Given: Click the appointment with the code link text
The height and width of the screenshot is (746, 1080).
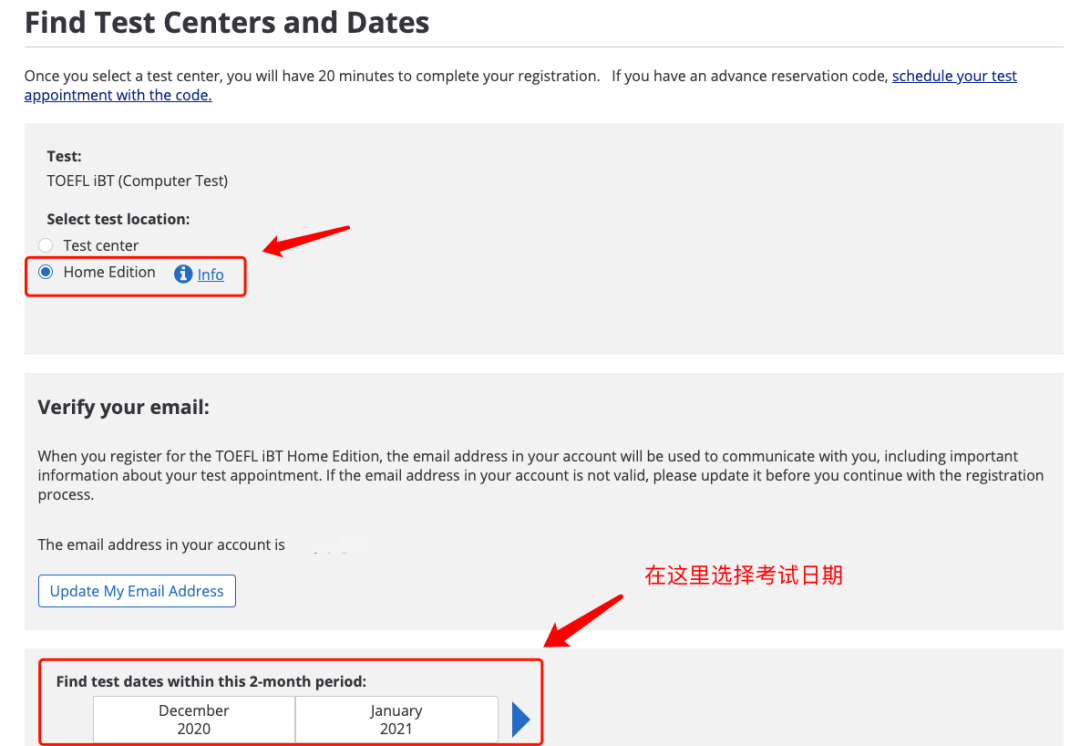Looking at the screenshot, I should pos(118,95).
